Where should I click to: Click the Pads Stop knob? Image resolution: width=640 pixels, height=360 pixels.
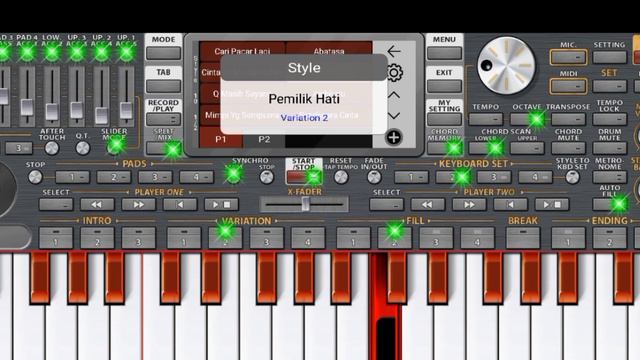pos(35,177)
